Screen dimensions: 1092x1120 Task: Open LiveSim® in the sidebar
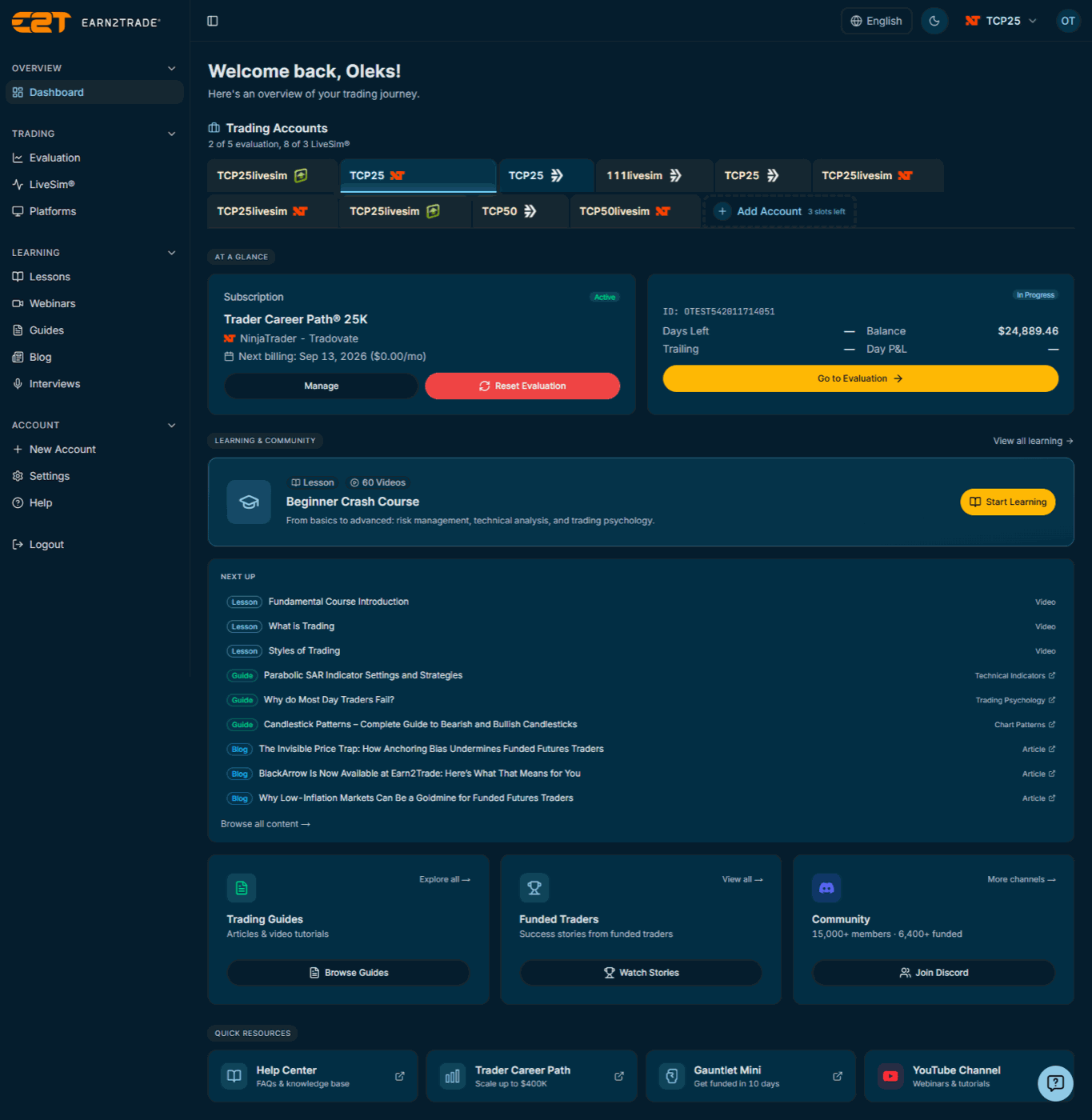[x=94, y=185]
